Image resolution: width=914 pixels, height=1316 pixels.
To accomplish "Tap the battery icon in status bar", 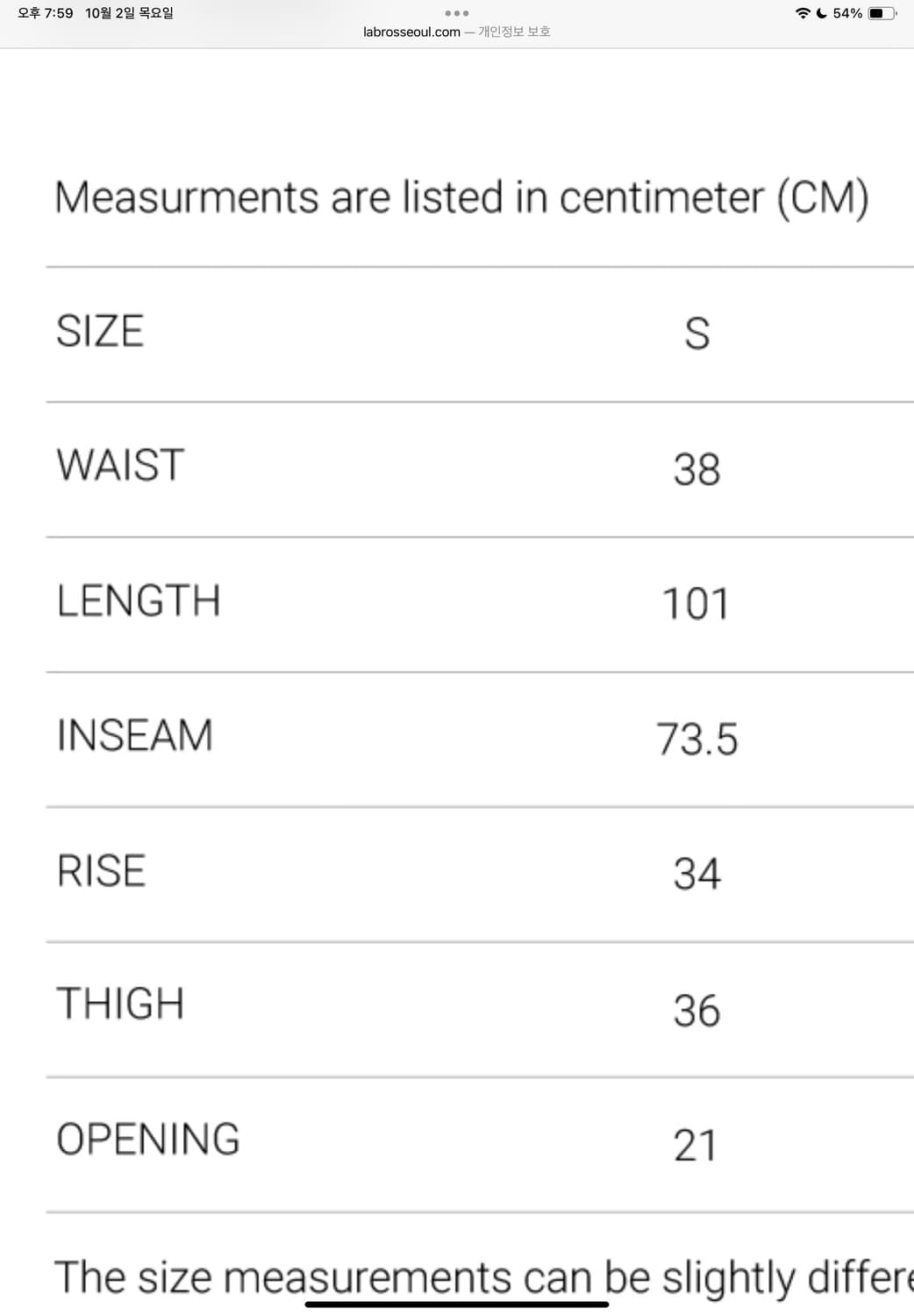I will pyautogui.click(x=882, y=13).
